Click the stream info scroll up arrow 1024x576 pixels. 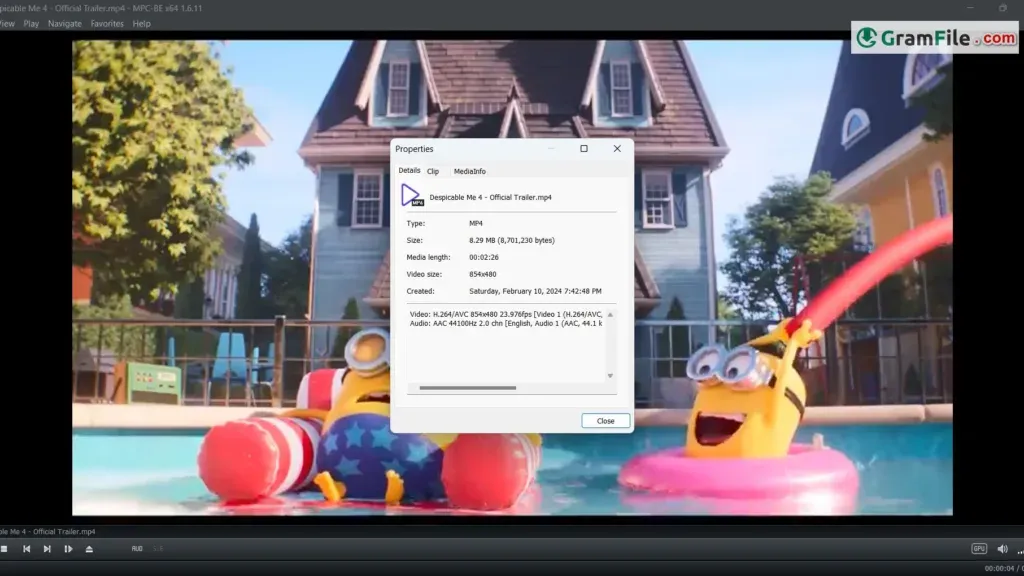[x=611, y=315]
